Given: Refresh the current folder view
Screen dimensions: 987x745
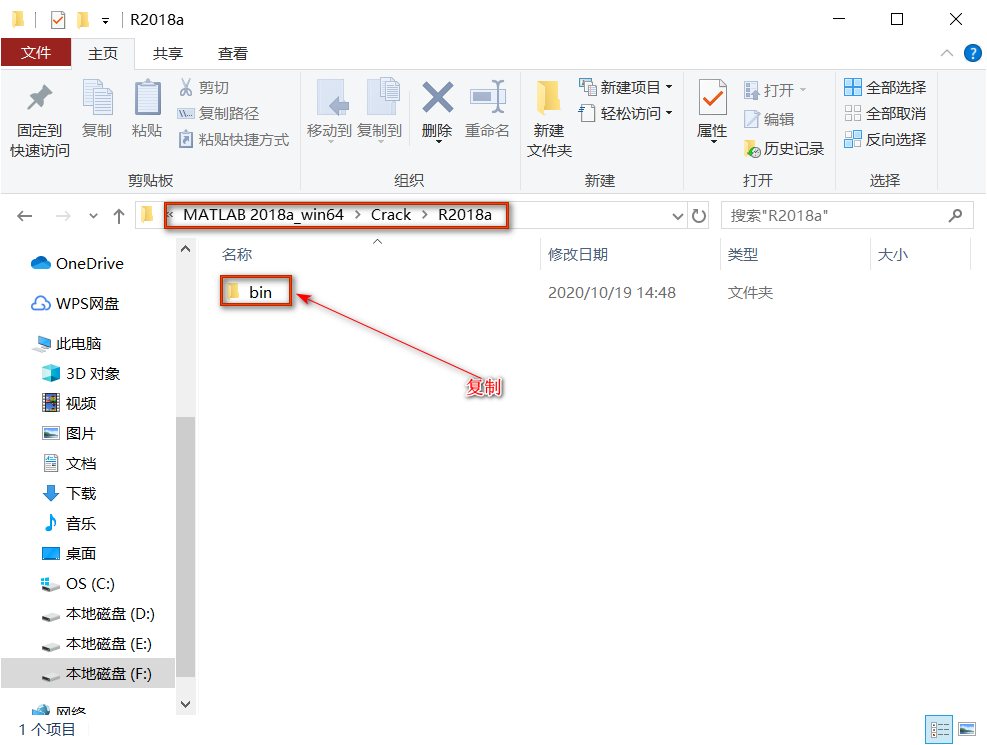Looking at the screenshot, I should (699, 216).
